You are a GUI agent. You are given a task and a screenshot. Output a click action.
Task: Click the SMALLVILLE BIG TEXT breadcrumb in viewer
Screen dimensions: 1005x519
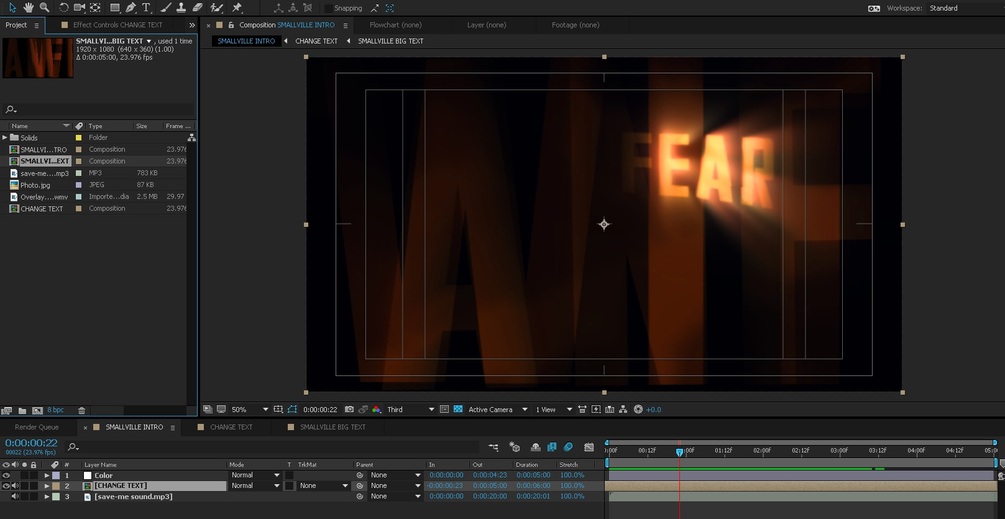tap(390, 41)
